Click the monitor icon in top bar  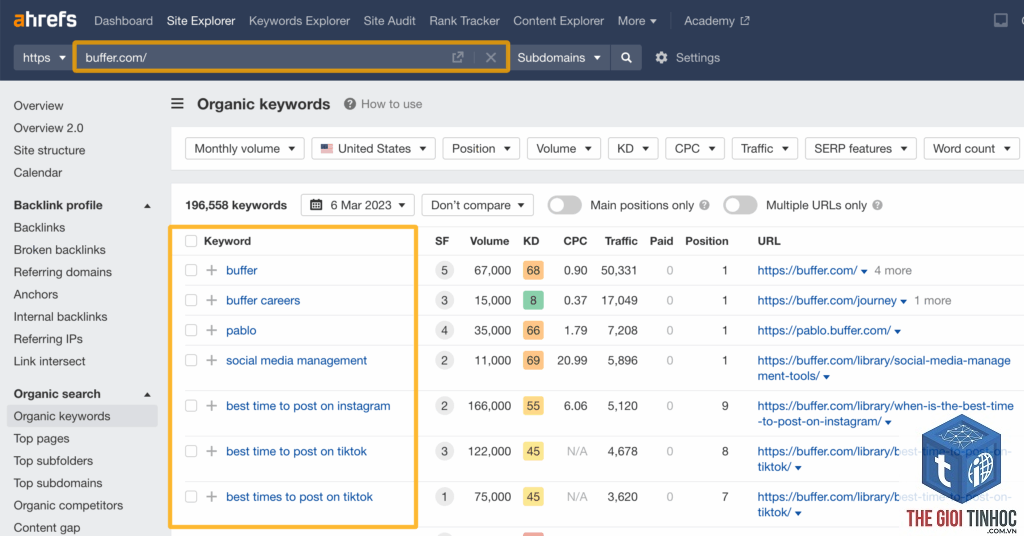1000,21
